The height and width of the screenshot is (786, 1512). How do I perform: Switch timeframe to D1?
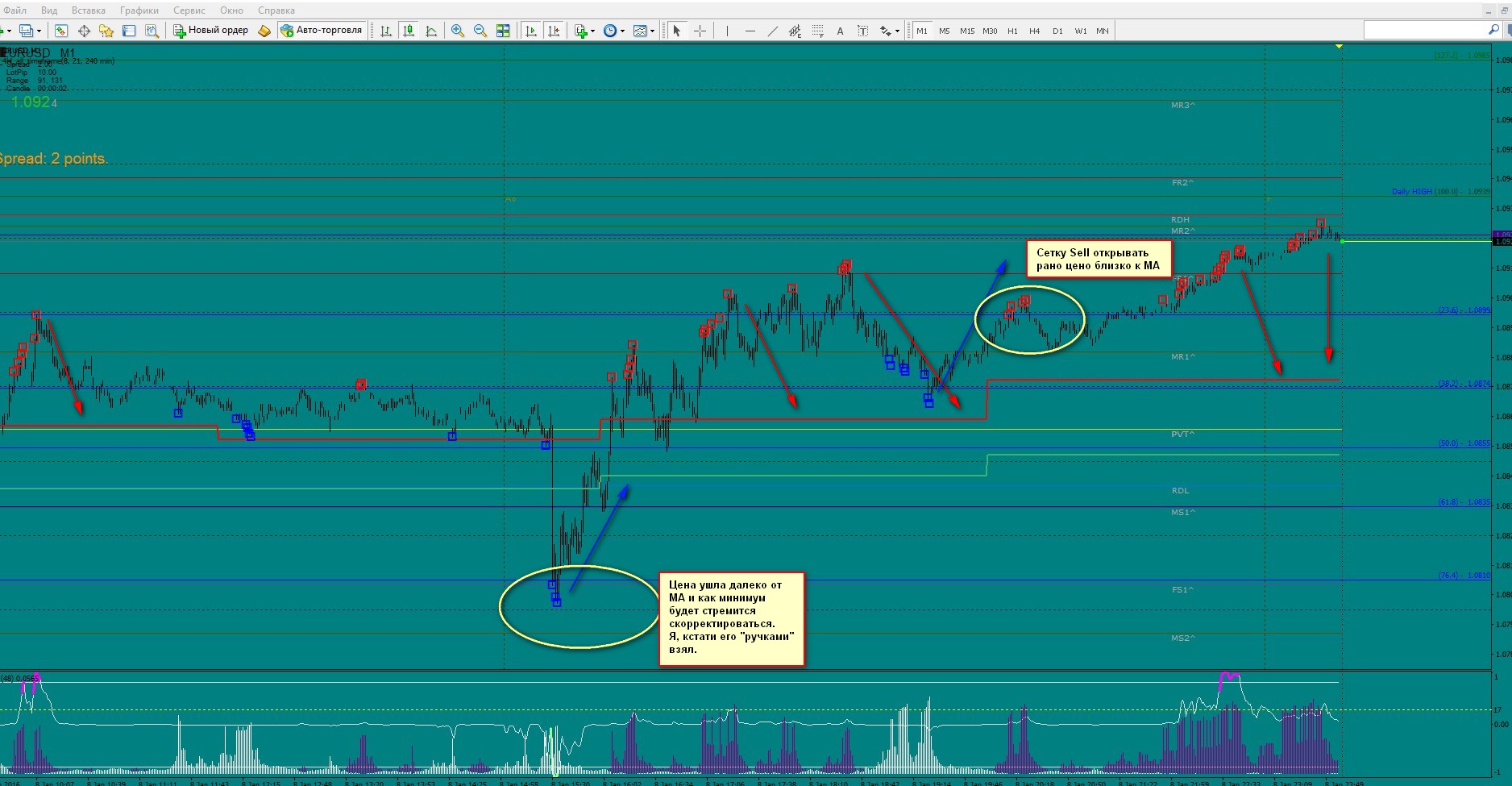tap(1057, 31)
